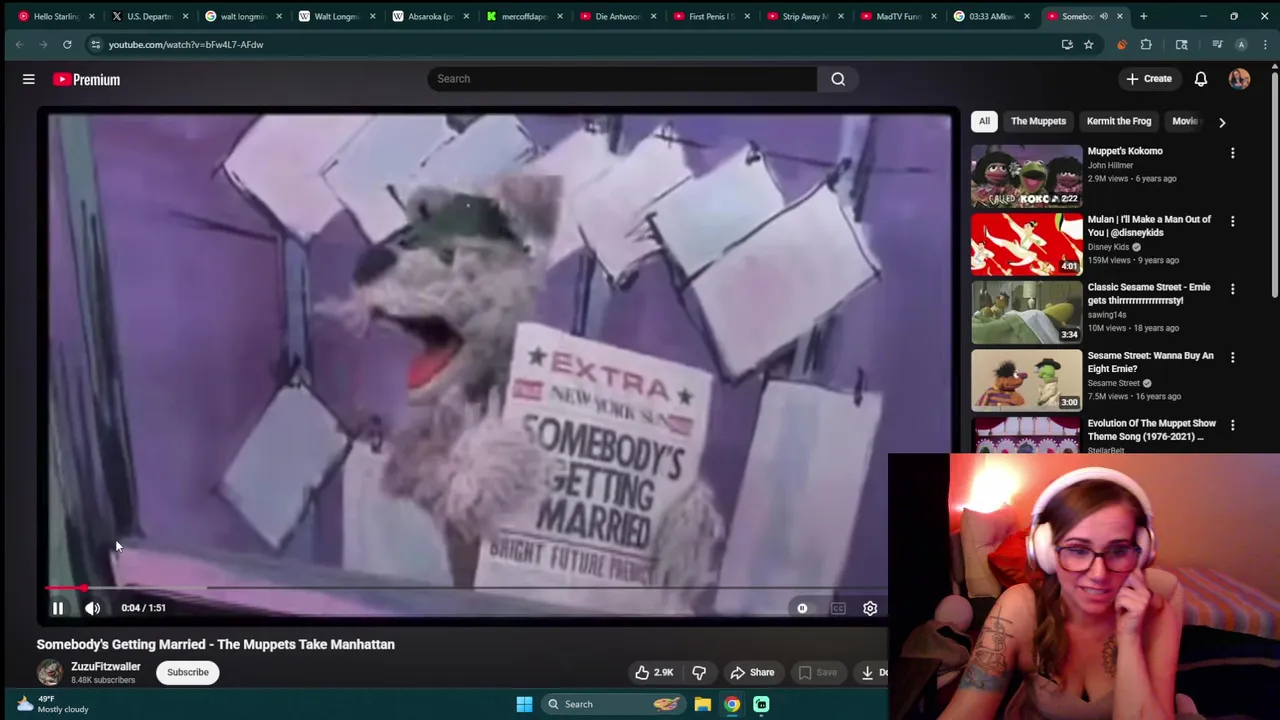Like the video
This screenshot has width=1280, height=720.
(x=655, y=672)
